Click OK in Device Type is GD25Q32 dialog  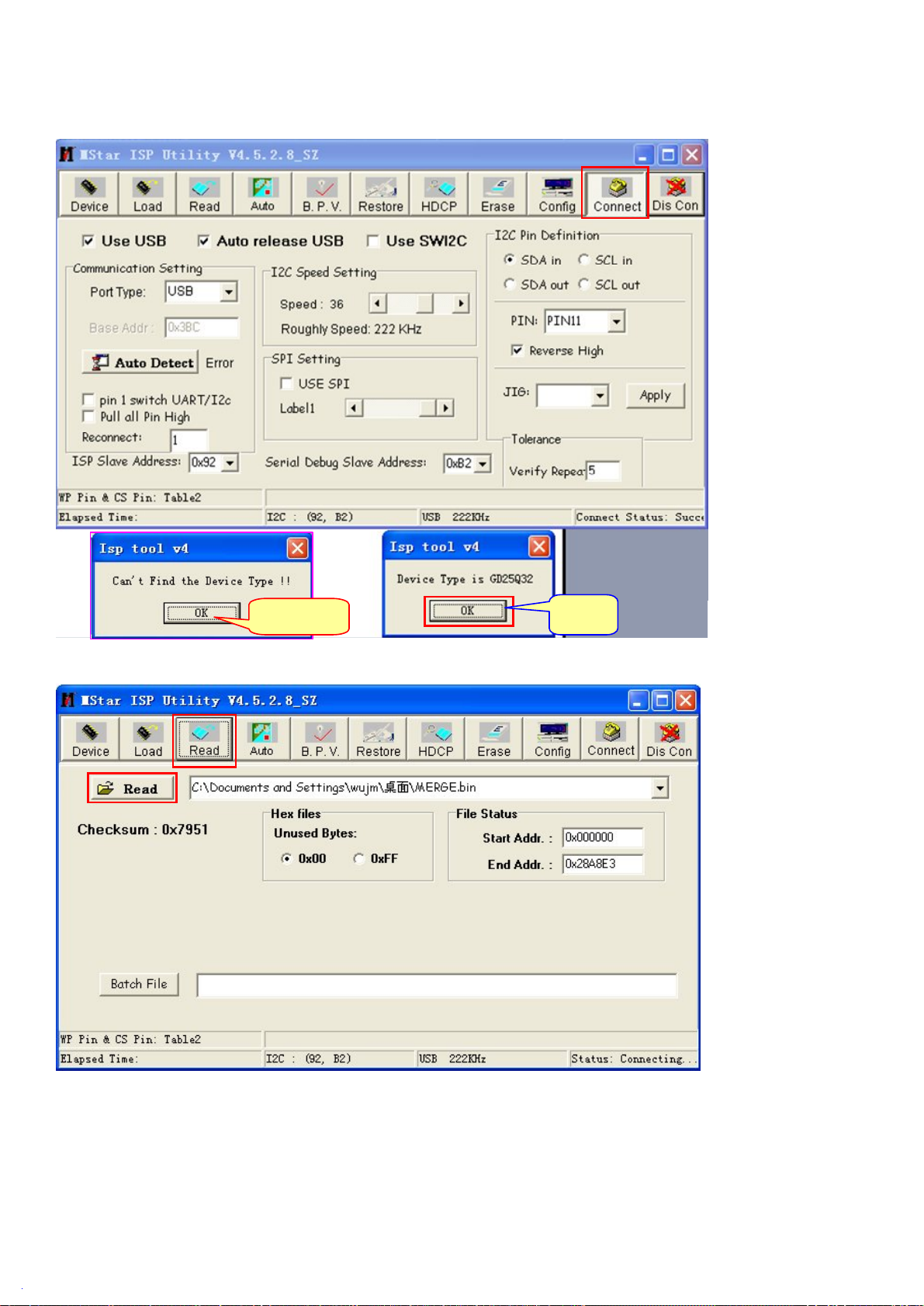tap(468, 611)
